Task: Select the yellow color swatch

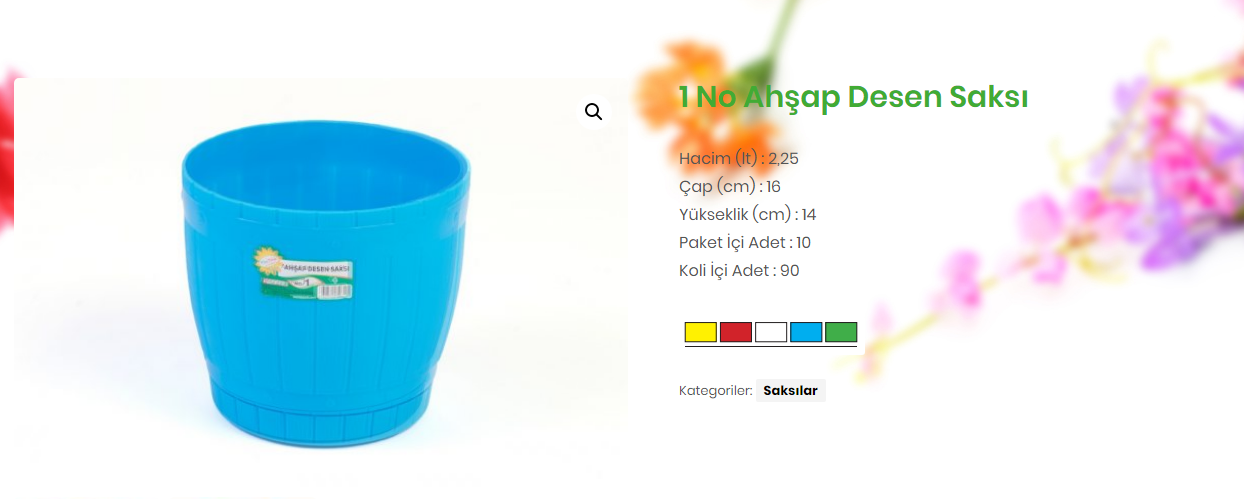Action: pos(701,332)
